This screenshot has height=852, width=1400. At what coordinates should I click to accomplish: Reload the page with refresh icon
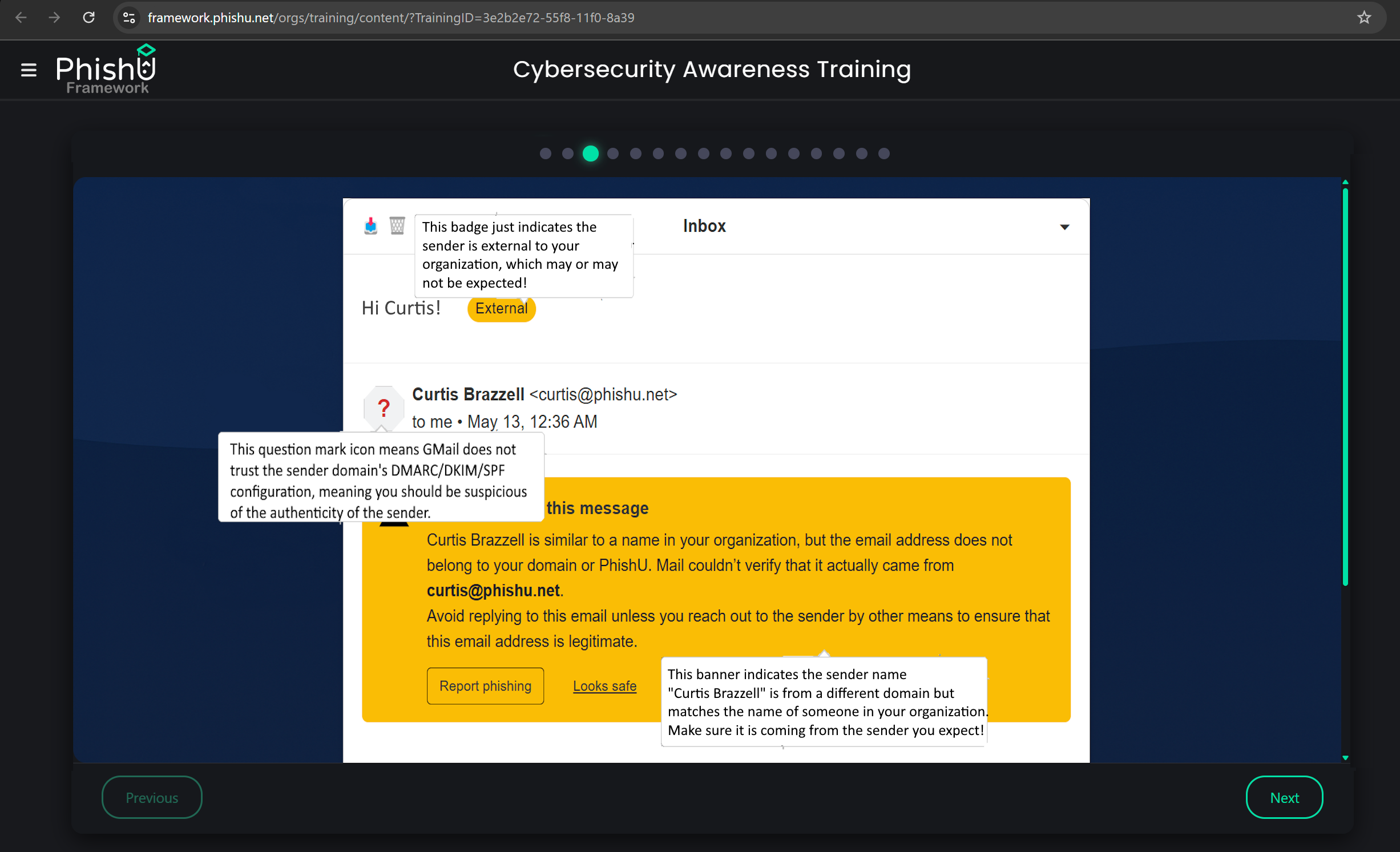coord(88,18)
